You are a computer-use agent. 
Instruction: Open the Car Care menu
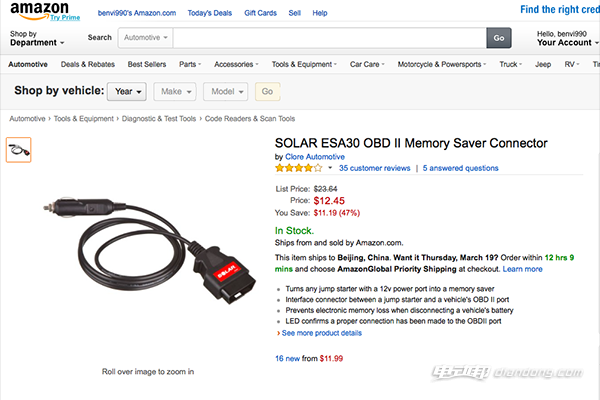[366, 64]
